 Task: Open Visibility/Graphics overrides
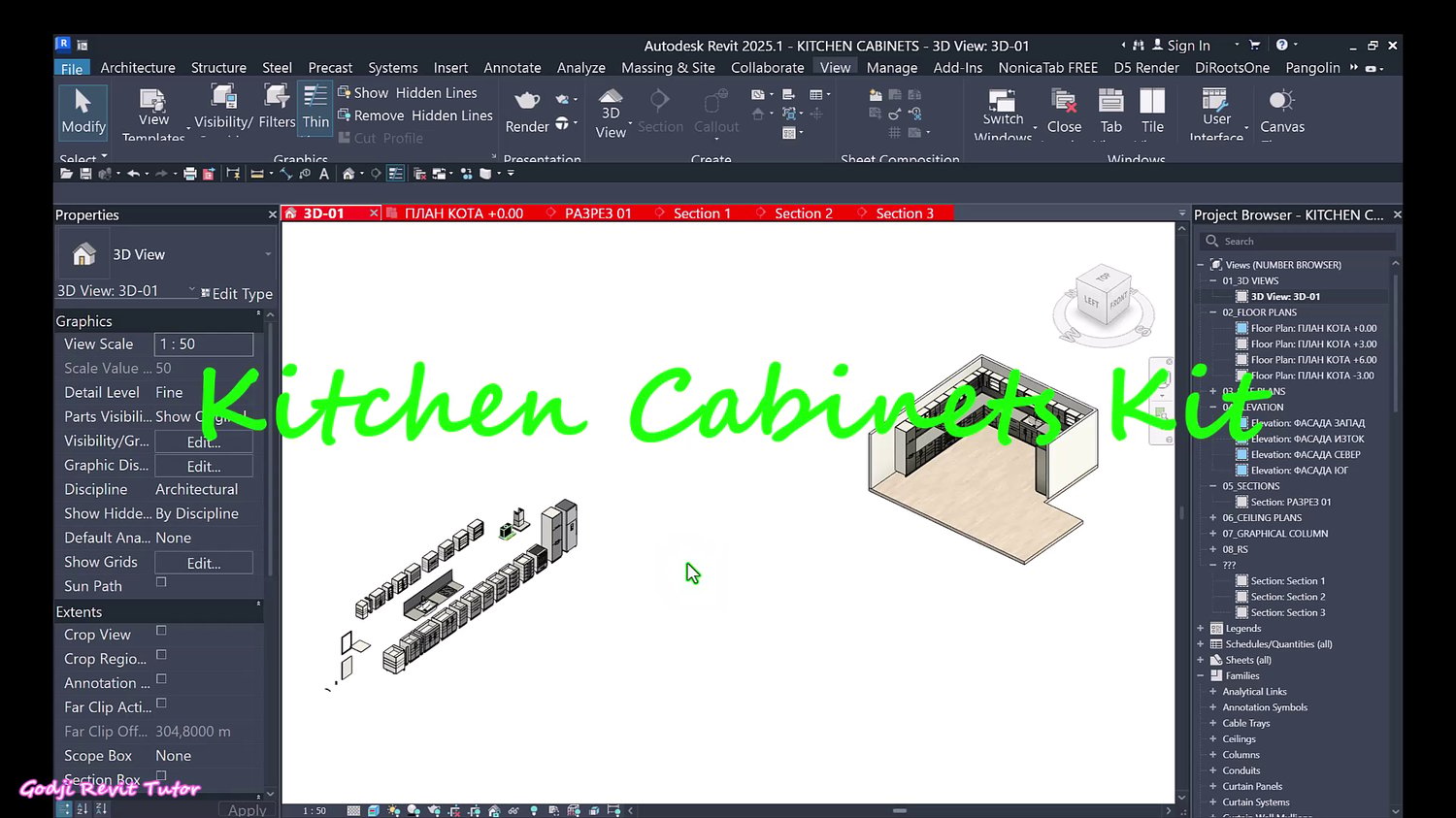coord(223,109)
